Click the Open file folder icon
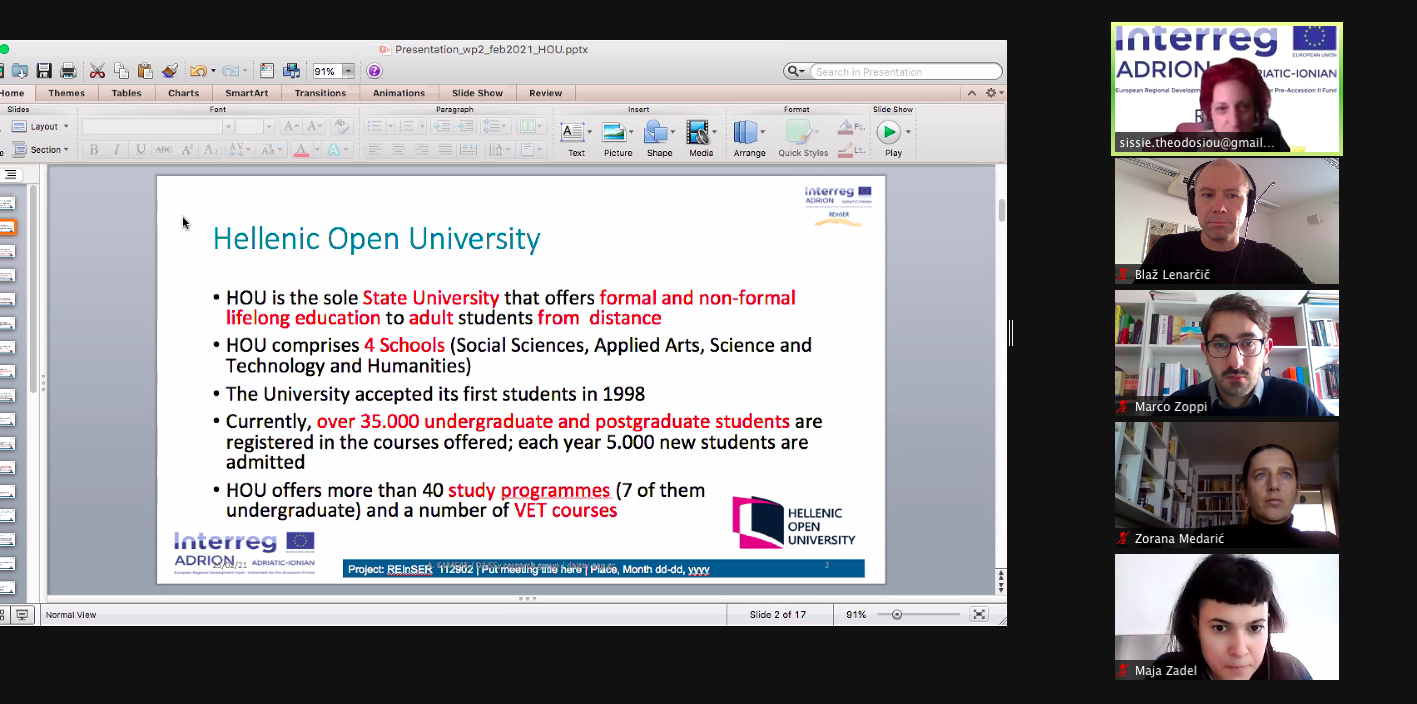 pyautogui.click(x=19, y=71)
